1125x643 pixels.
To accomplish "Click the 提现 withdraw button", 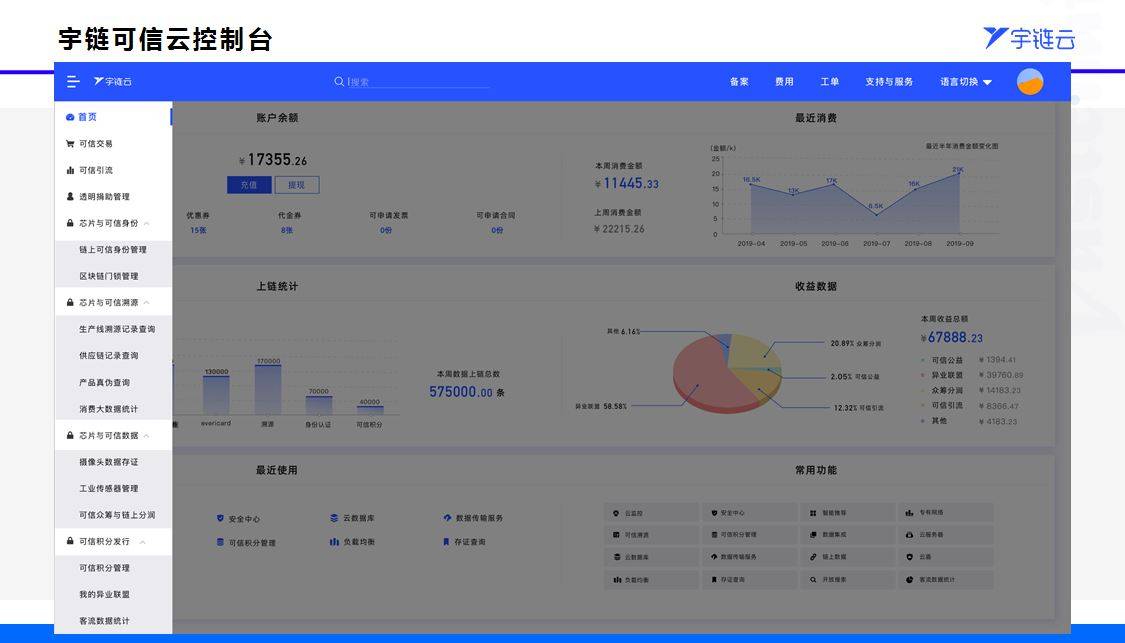I will point(297,185).
